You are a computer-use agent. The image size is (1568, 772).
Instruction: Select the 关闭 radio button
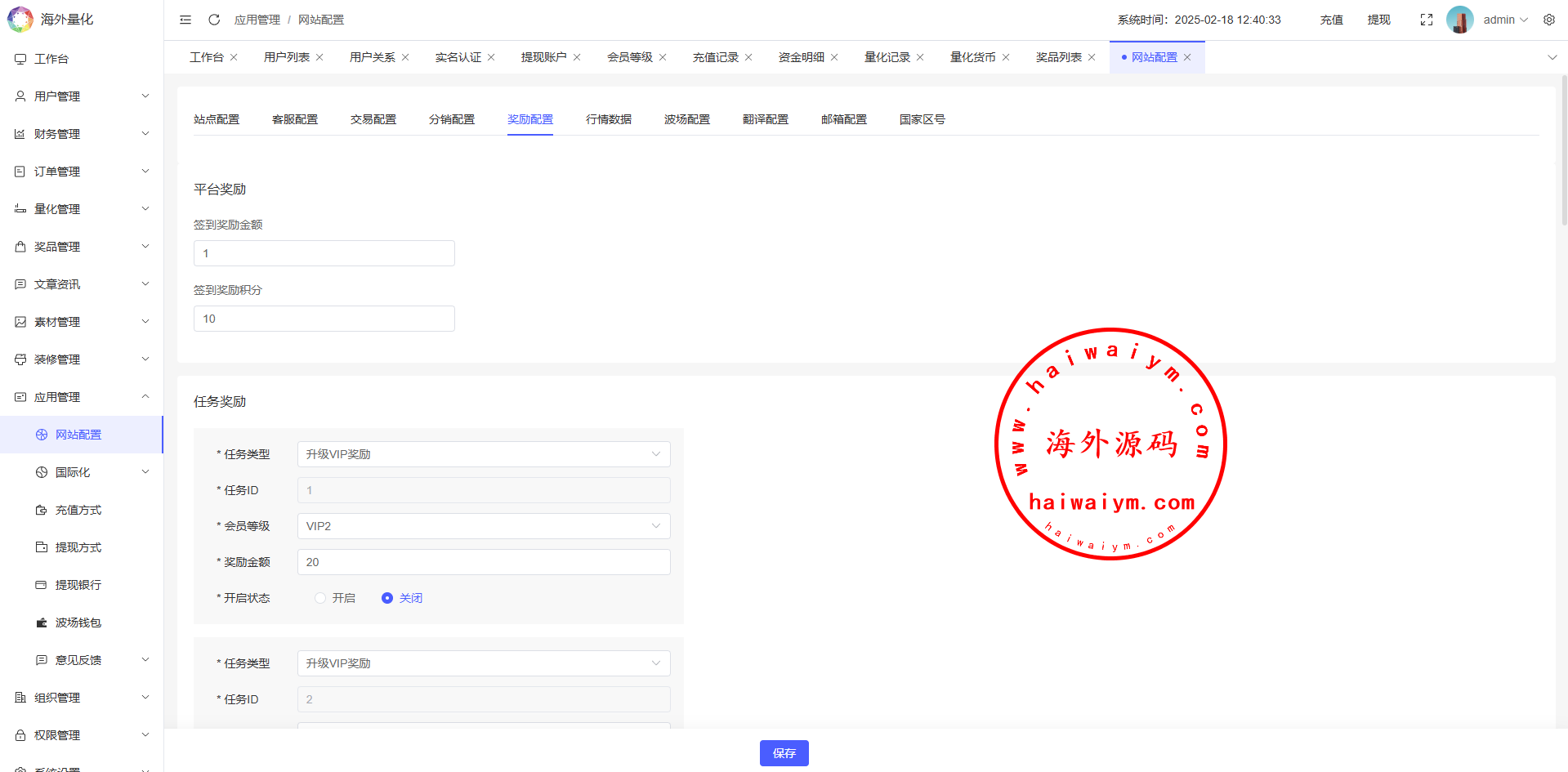387,598
